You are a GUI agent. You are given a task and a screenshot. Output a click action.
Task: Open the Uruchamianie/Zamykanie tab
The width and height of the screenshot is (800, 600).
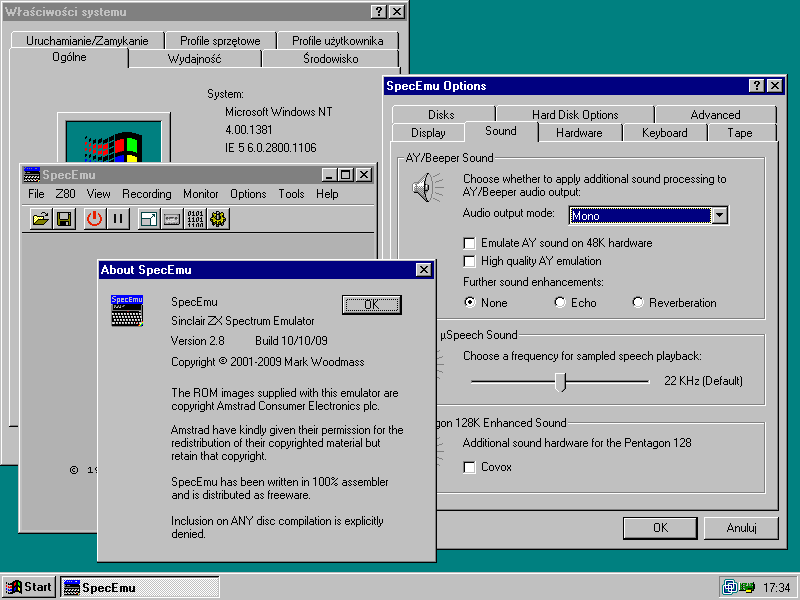coord(87,40)
